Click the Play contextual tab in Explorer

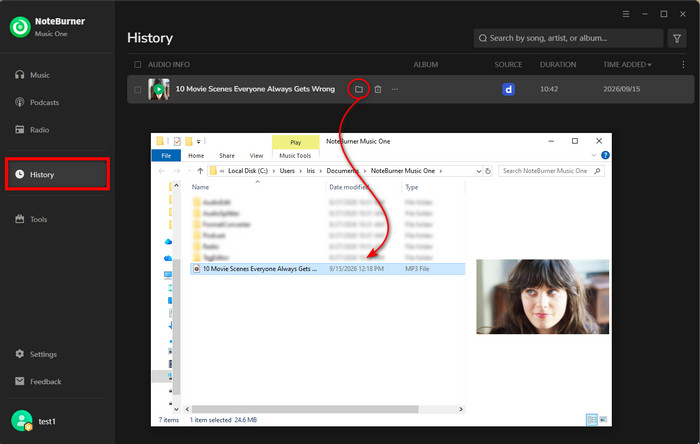click(296, 142)
